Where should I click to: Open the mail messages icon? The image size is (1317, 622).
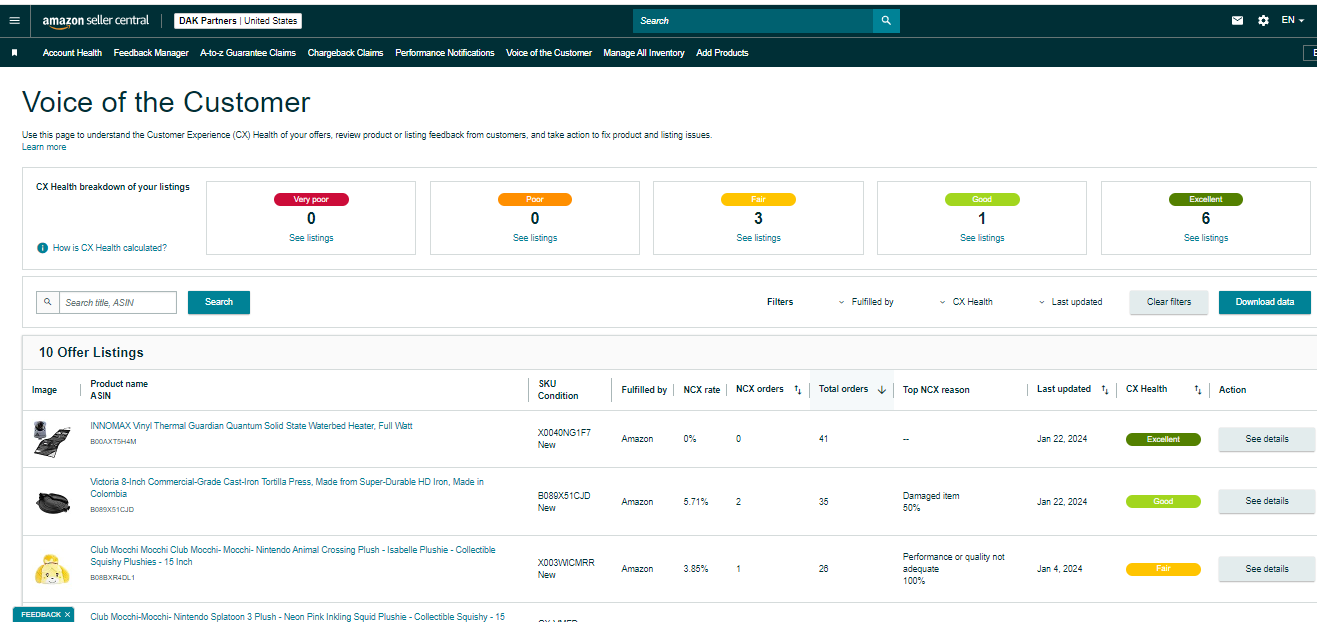pos(1238,20)
